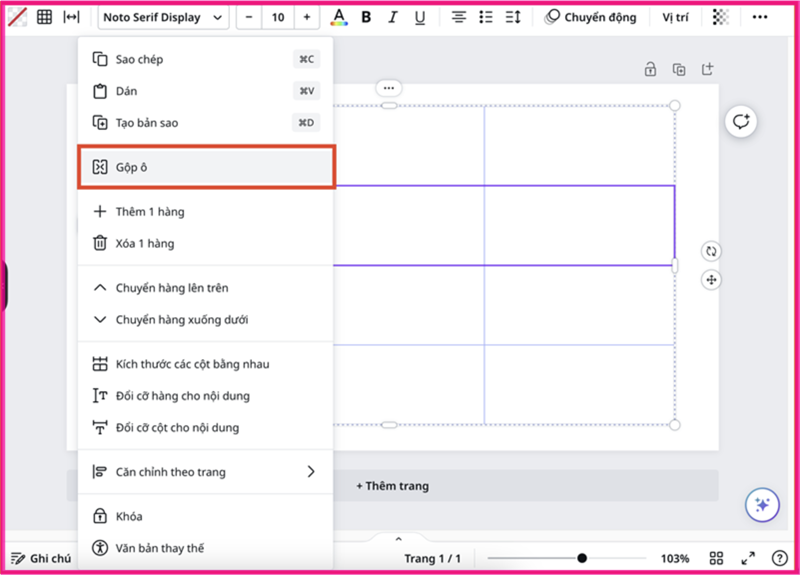The image size is (800, 575).
Task: Open the transparency checkerboard icon
Action: [721, 17]
